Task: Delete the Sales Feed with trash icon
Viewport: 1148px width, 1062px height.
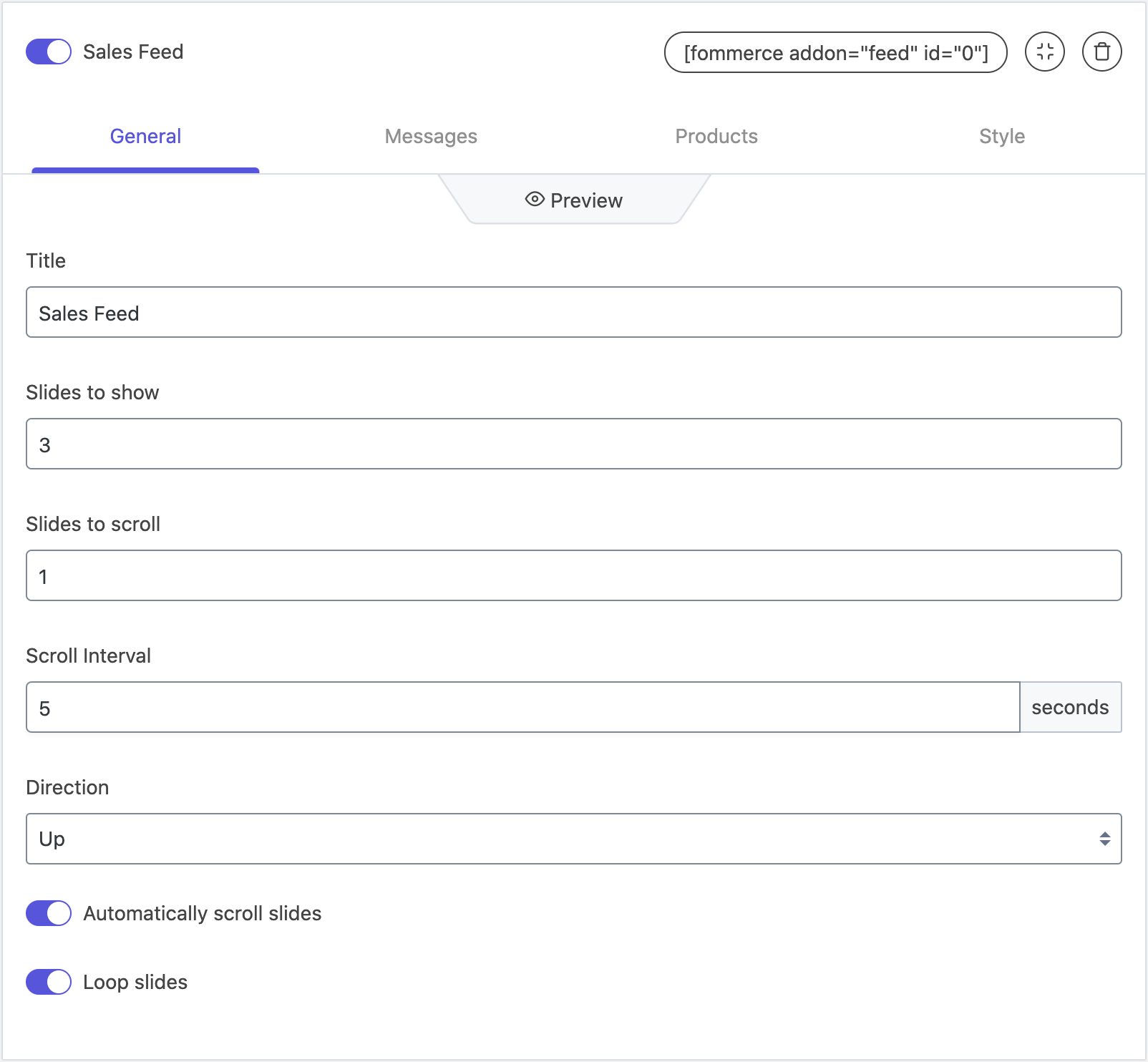Action: point(1102,52)
